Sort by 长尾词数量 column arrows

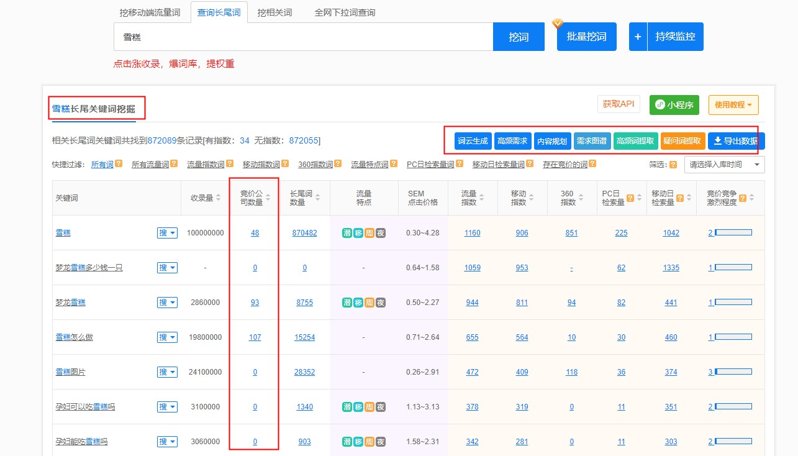(318, 197)
